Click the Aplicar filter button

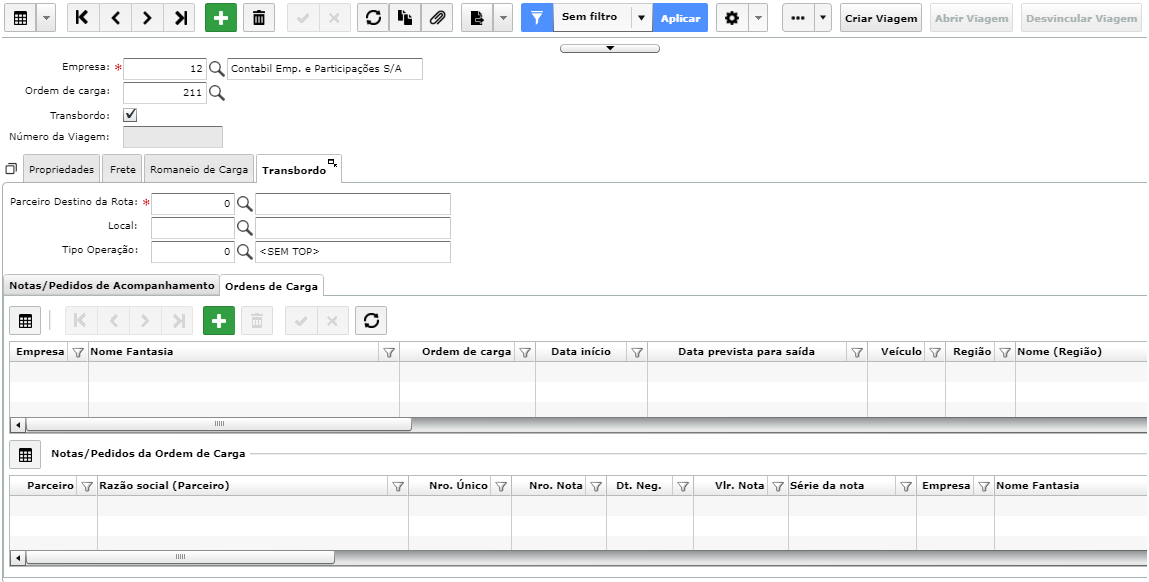click(680, 18)
